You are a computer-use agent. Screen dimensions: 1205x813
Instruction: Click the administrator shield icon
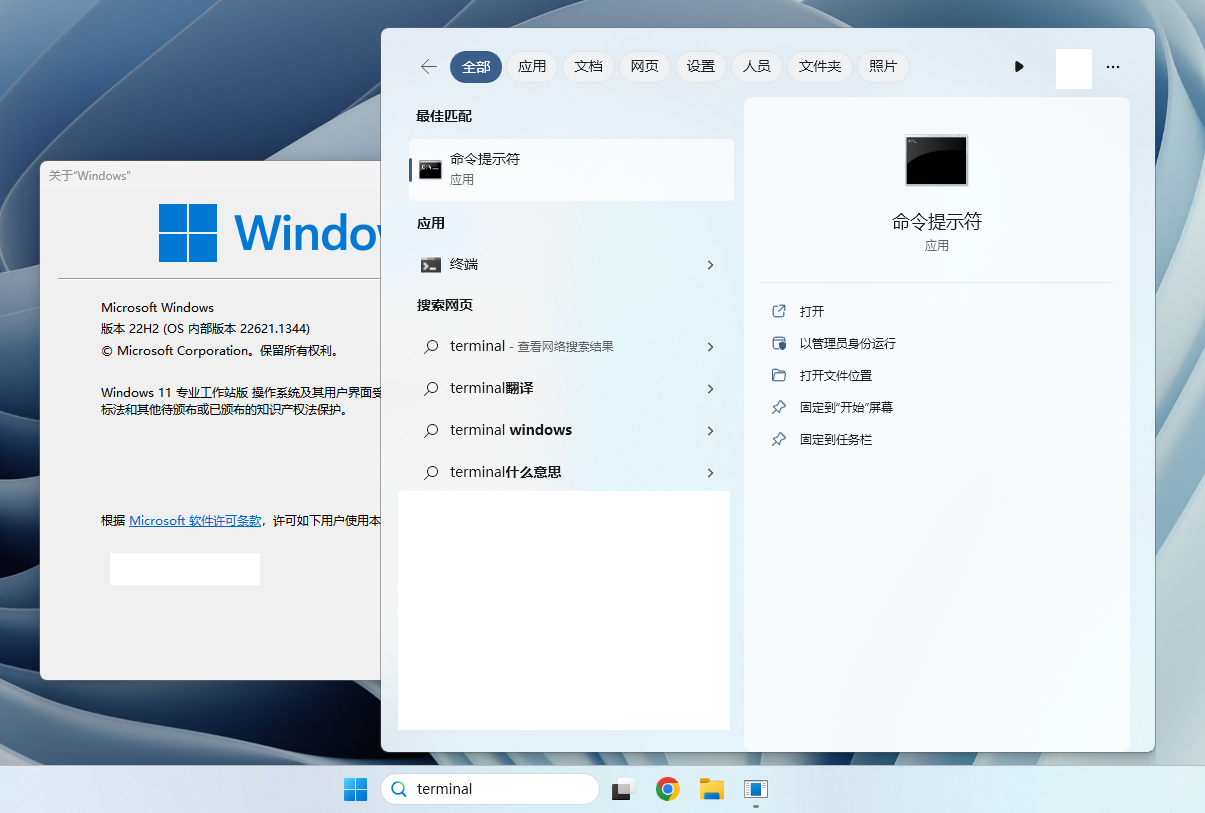[x=779, y=344]
